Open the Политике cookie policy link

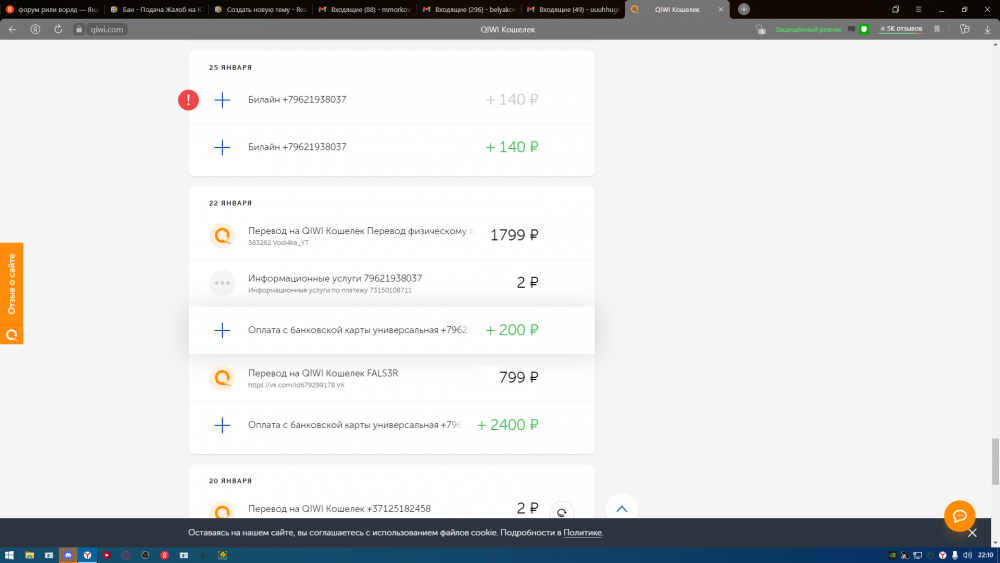pyautogui.click(x=582, y=532)
